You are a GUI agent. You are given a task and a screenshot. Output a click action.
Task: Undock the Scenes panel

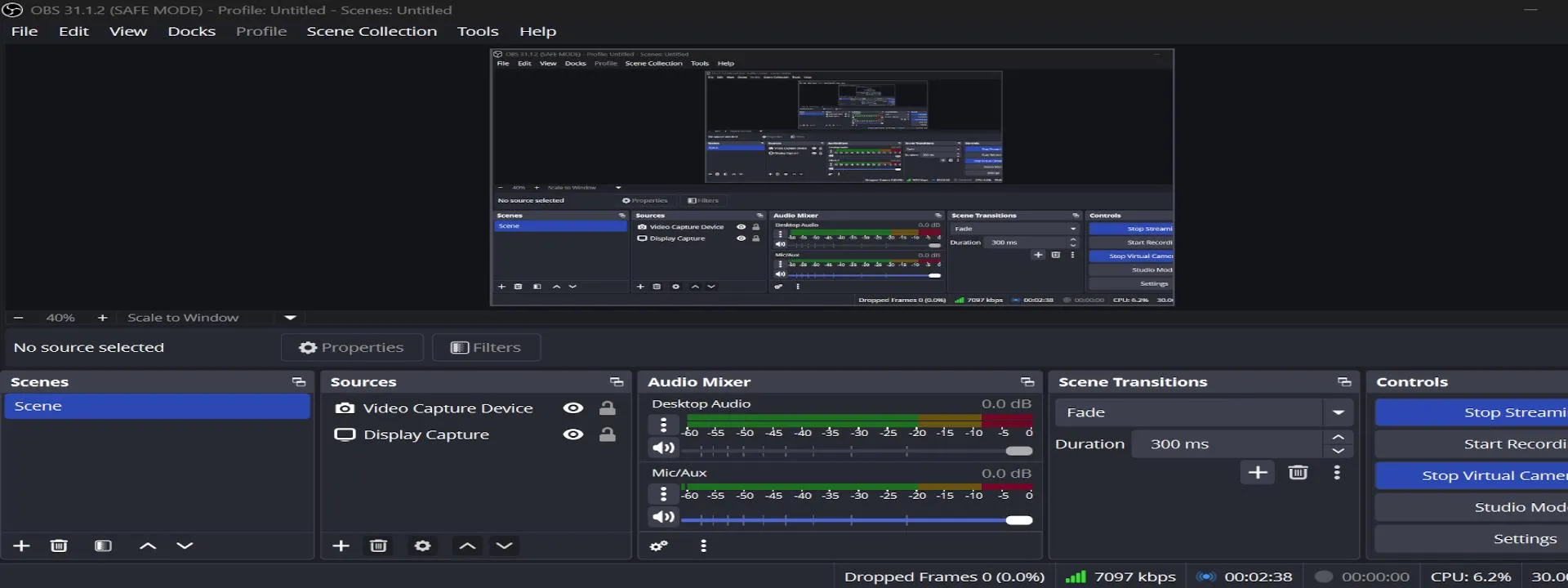tap(299, 382)
